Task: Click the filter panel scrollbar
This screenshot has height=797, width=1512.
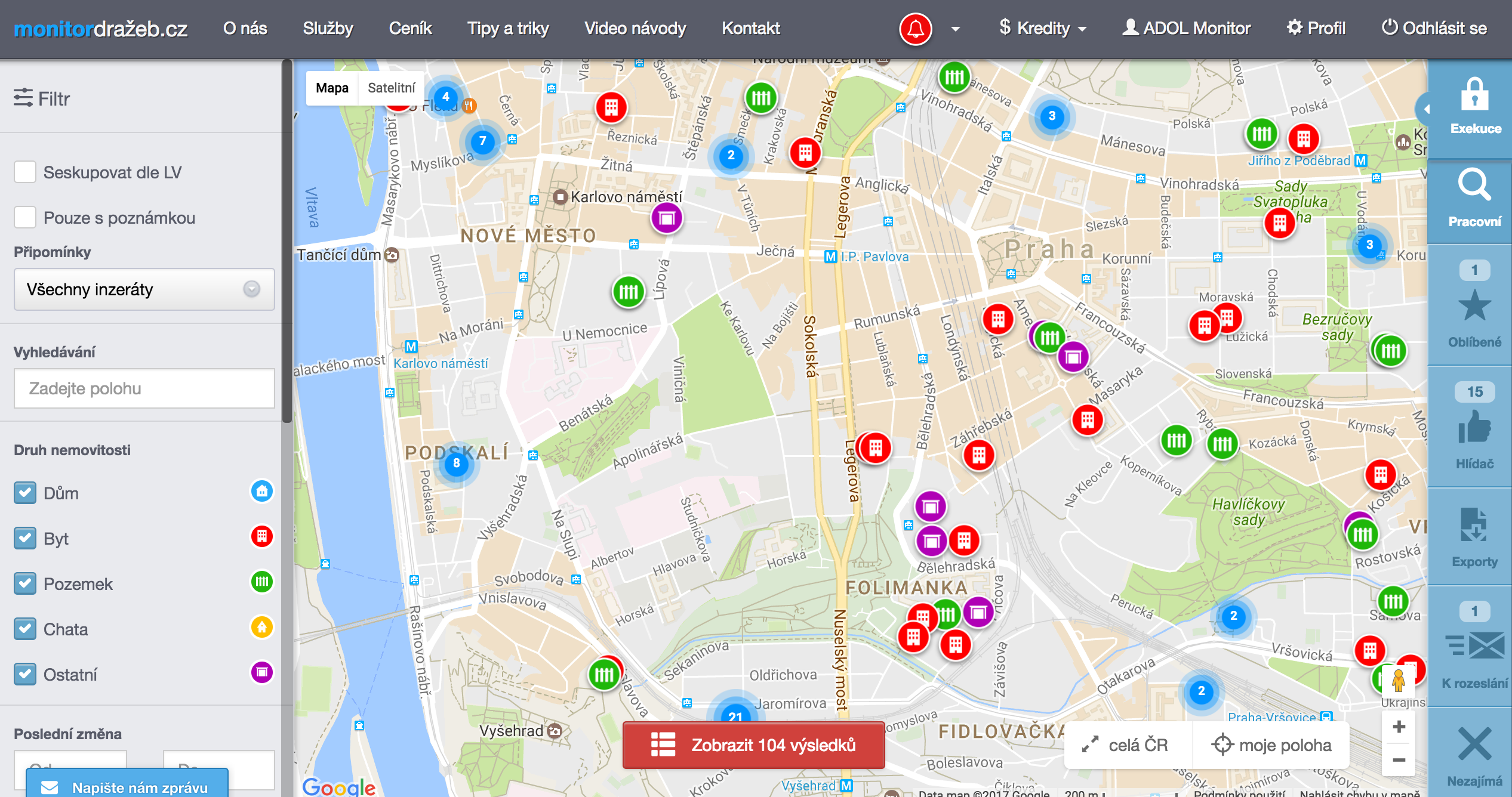Action: [x=287, y=242]
